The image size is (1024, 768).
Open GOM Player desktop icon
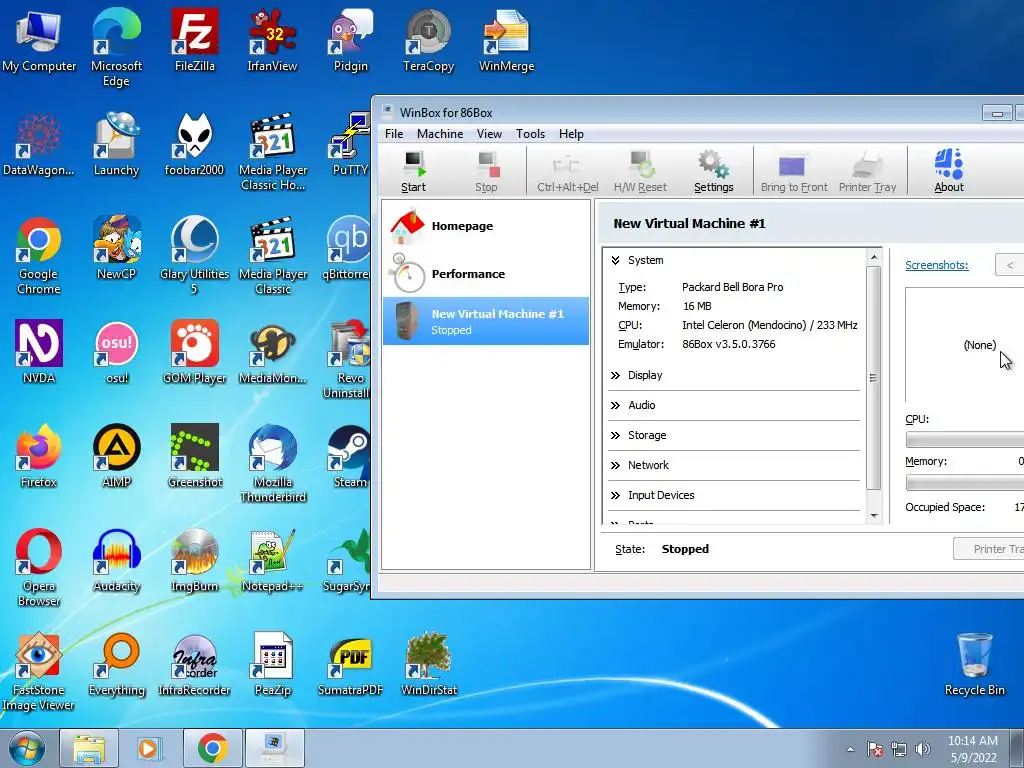pyautogui.click(x=195, y=351)
